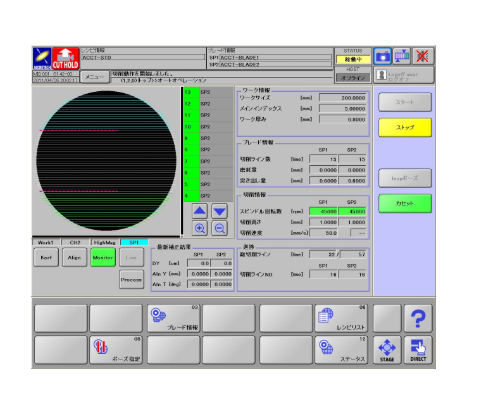Click the Aln Y SP1 value 0.0000
Viewport: 478px width, 395px height.
(199, 274)
